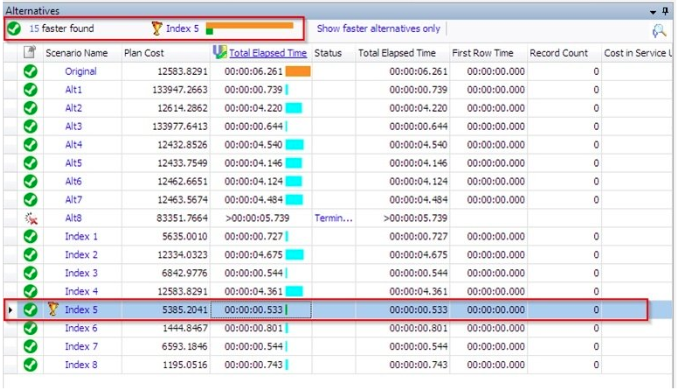Click plan cost 133977.6413 of Alt3

[180, 126]
